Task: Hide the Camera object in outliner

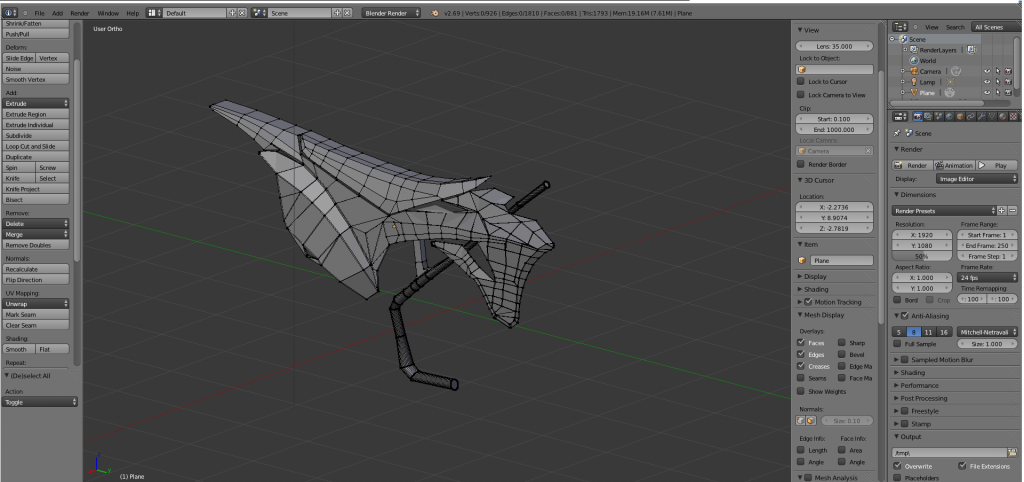Action: coord(987,71)
